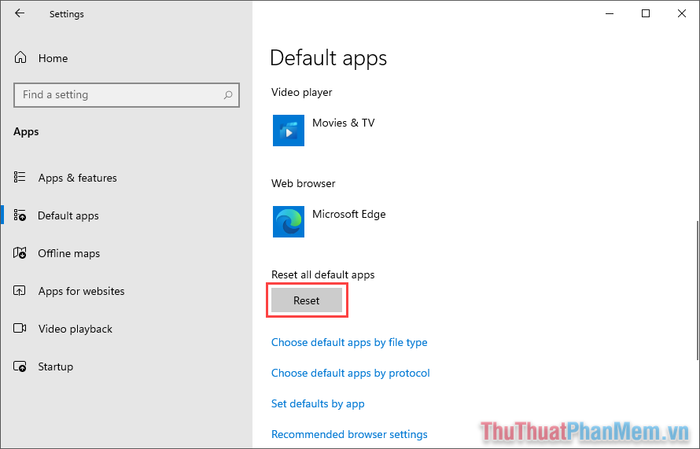Change Microsoft Edge web browser default
Screen dimensions: 700x449
tap(329, 221)
